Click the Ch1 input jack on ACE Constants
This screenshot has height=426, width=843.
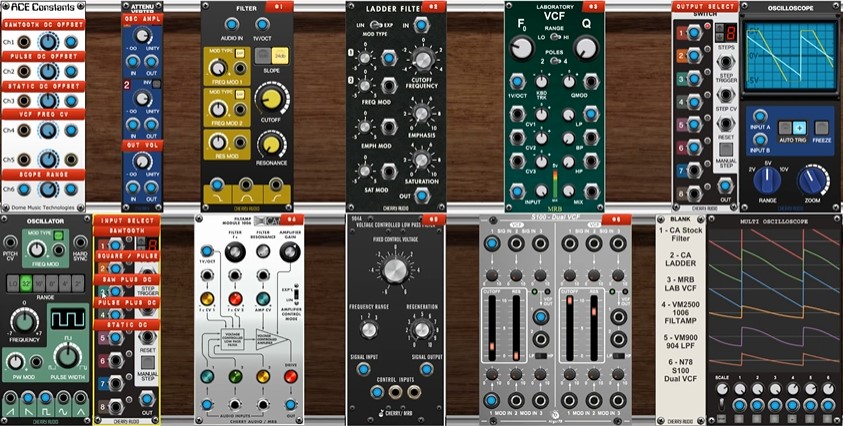pos(24,41)
